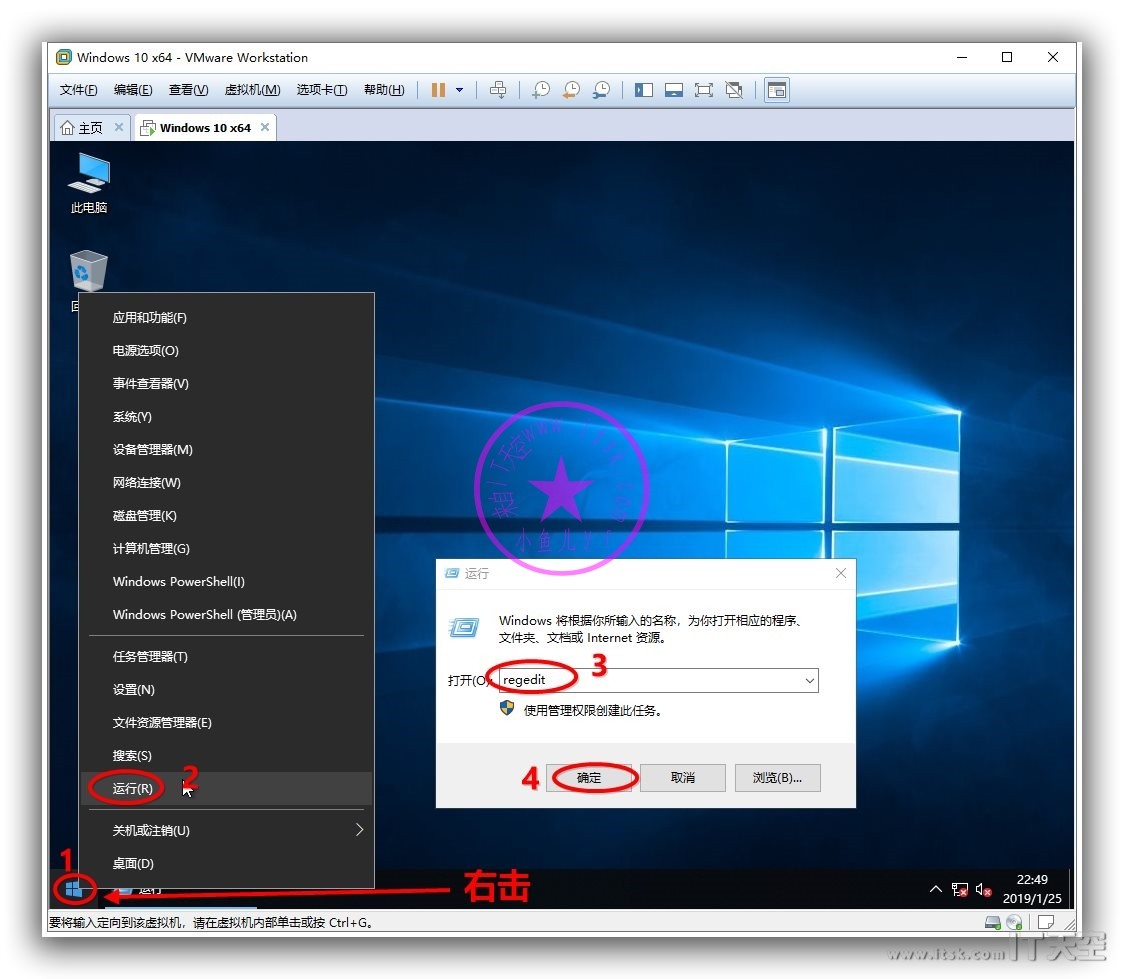Screen dimensions: 1124x979
Task: Click the Windows Start button in the VM
Action: pos(73,889)
